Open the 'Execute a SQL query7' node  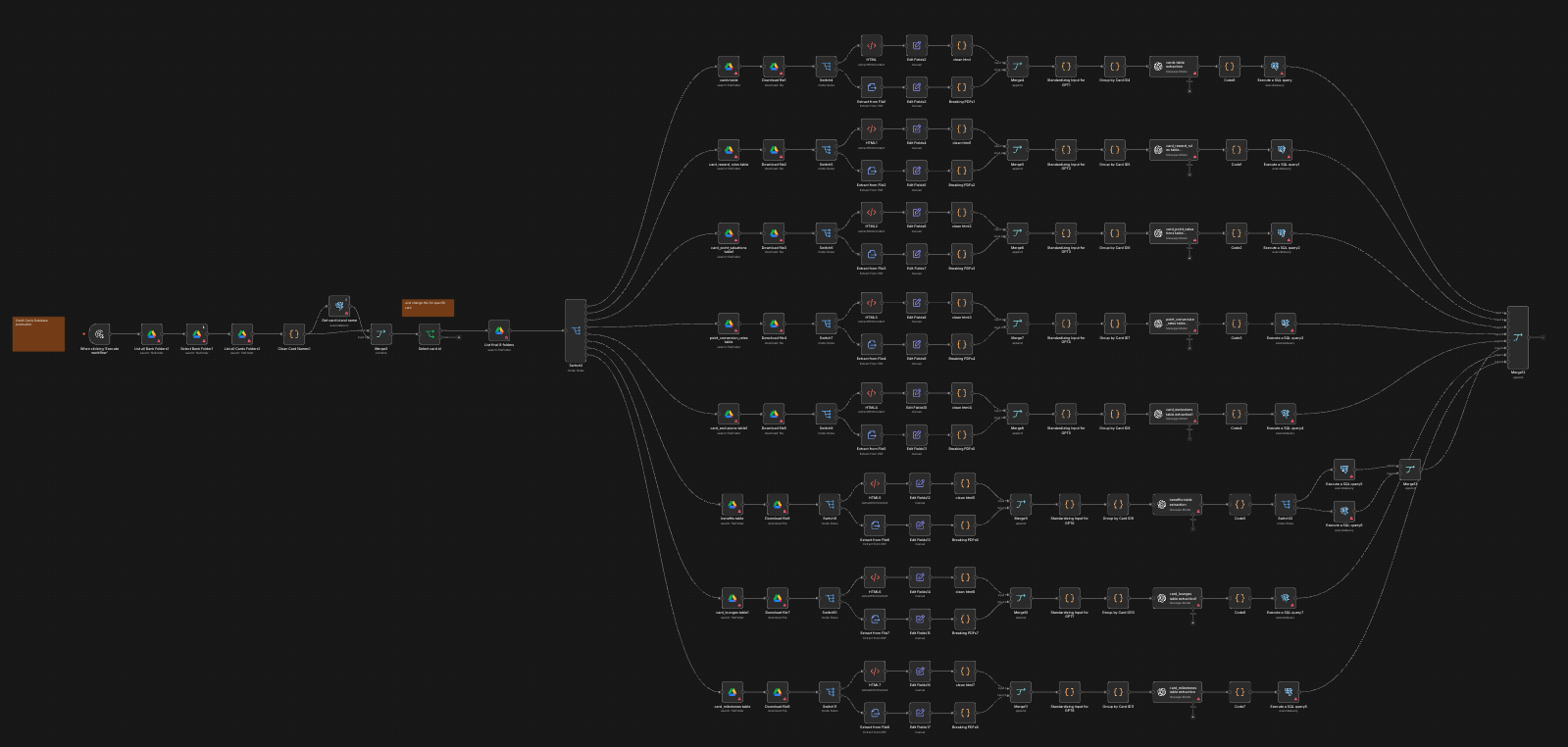click(1285, 598)
